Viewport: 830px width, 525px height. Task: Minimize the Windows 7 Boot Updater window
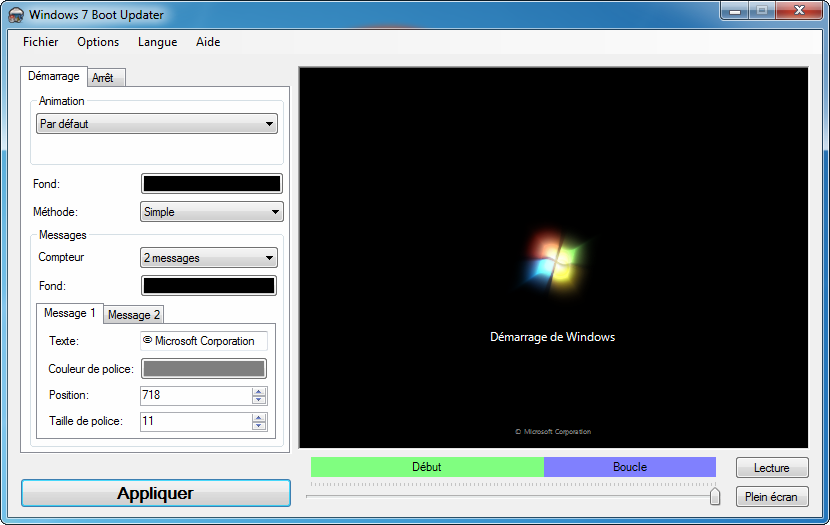735,11
